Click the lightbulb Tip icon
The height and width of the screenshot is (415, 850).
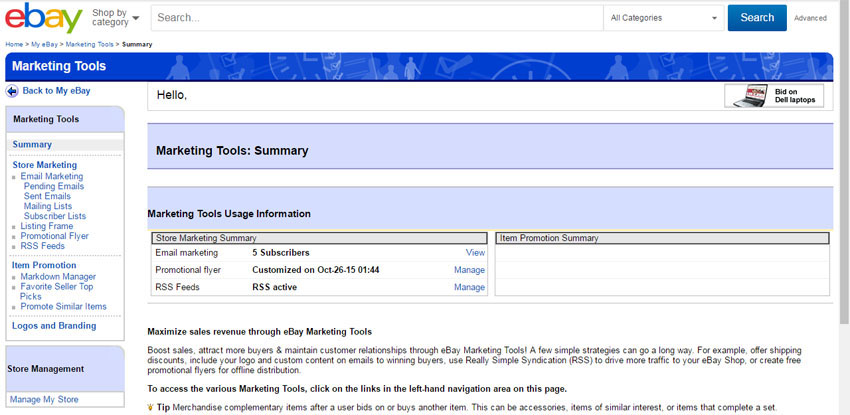(151, 407)
